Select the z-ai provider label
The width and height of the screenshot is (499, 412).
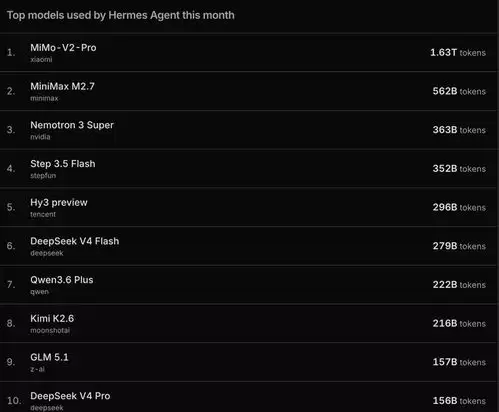pos(38,369)
